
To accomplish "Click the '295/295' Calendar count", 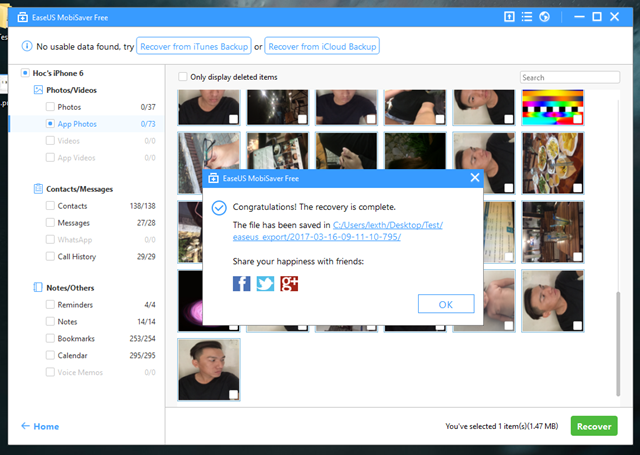I will pos(142,355).
